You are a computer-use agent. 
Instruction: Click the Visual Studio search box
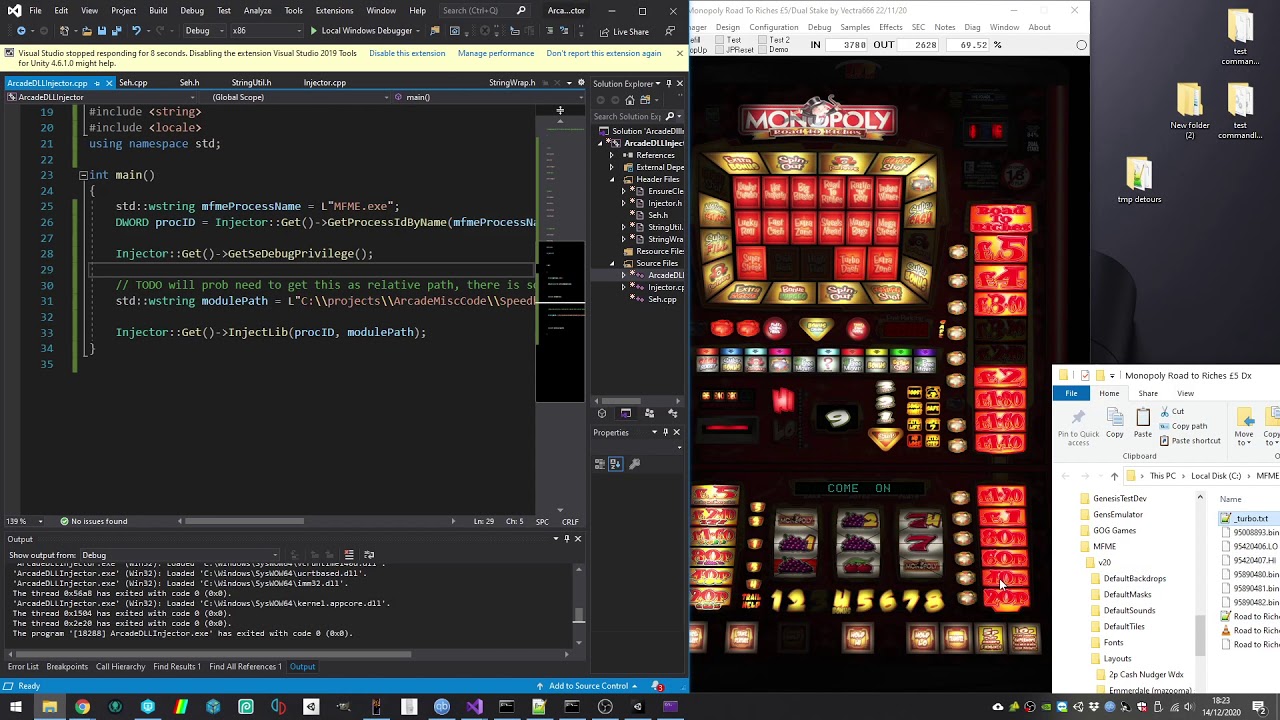tap(484, 10)
